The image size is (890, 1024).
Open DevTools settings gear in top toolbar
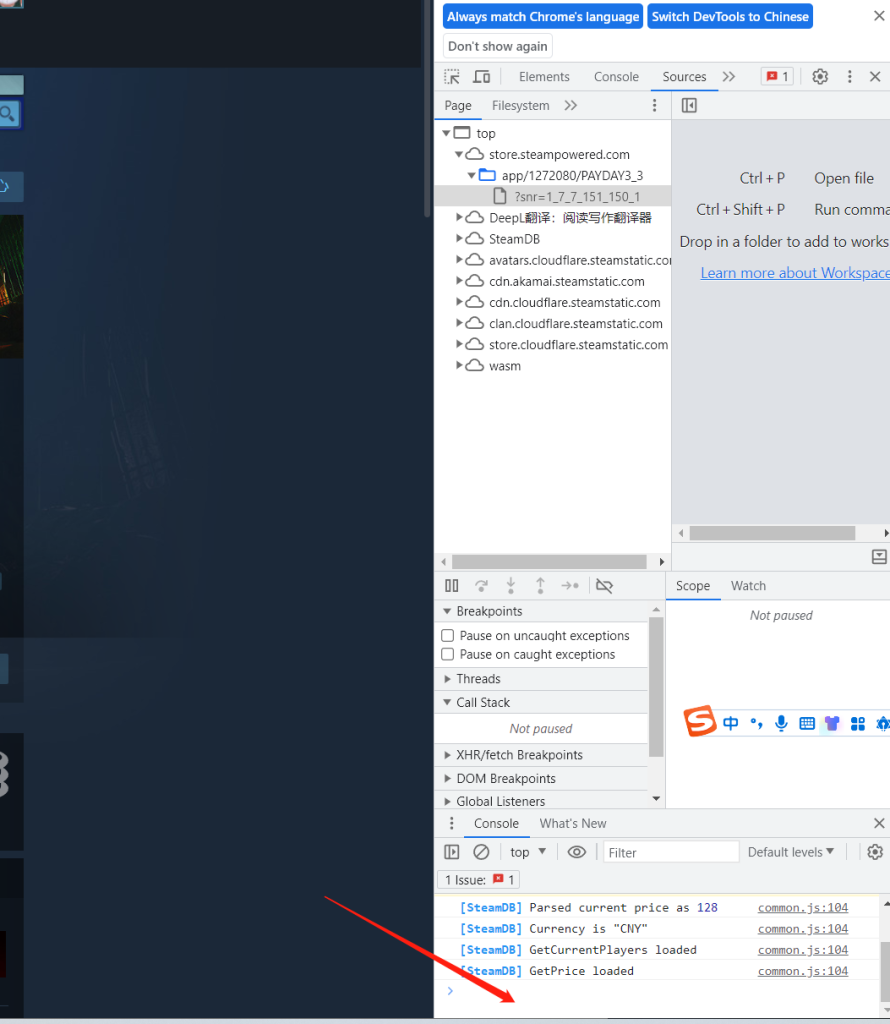(x=820, y=77)
